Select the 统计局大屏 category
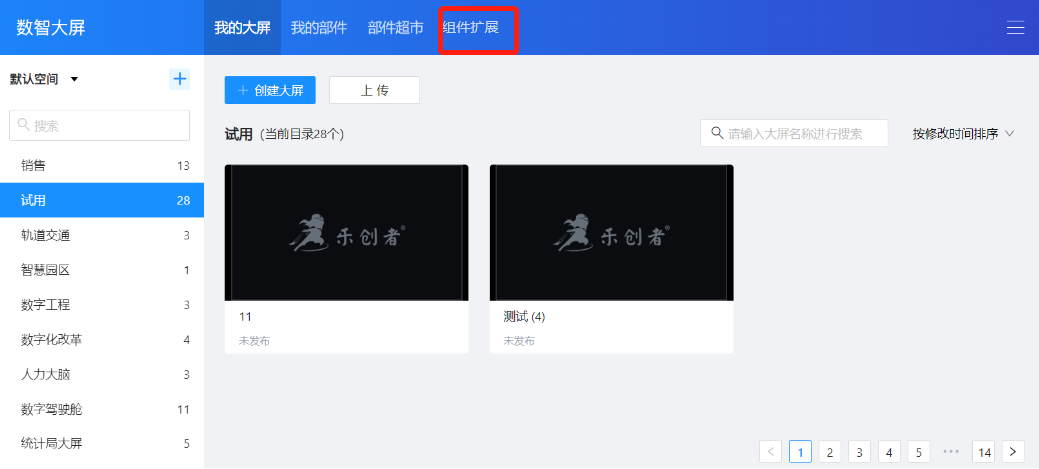This screenshot has height=469, width=1039. 102,444
